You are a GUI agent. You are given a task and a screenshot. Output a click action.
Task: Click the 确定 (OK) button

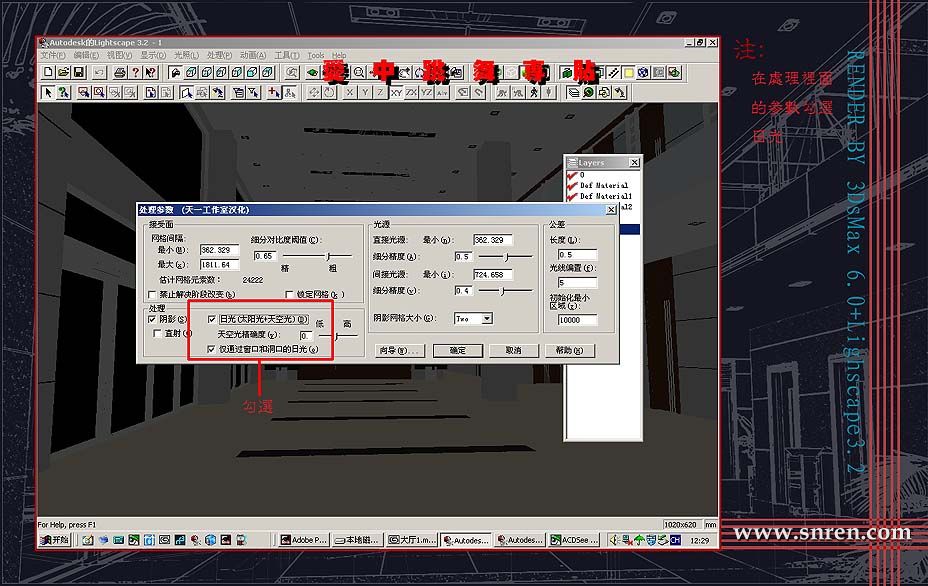pyautogui.click(x=457, y=350)
